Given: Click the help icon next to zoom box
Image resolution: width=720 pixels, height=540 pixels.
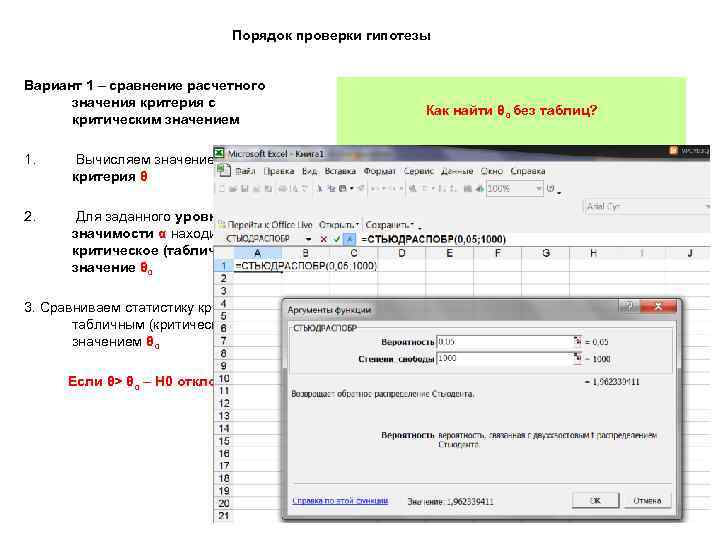Looking at the screenshot, I should pyautogui.click(x=551, y=188).
